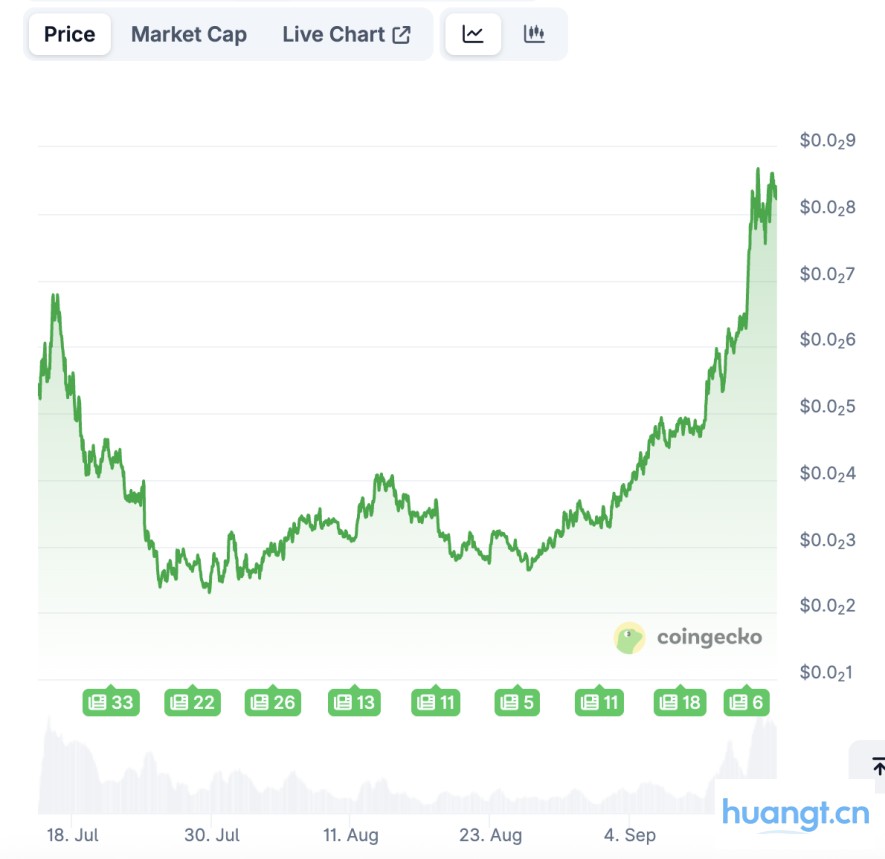Expand the news marker labeled 18

point(679,702)
